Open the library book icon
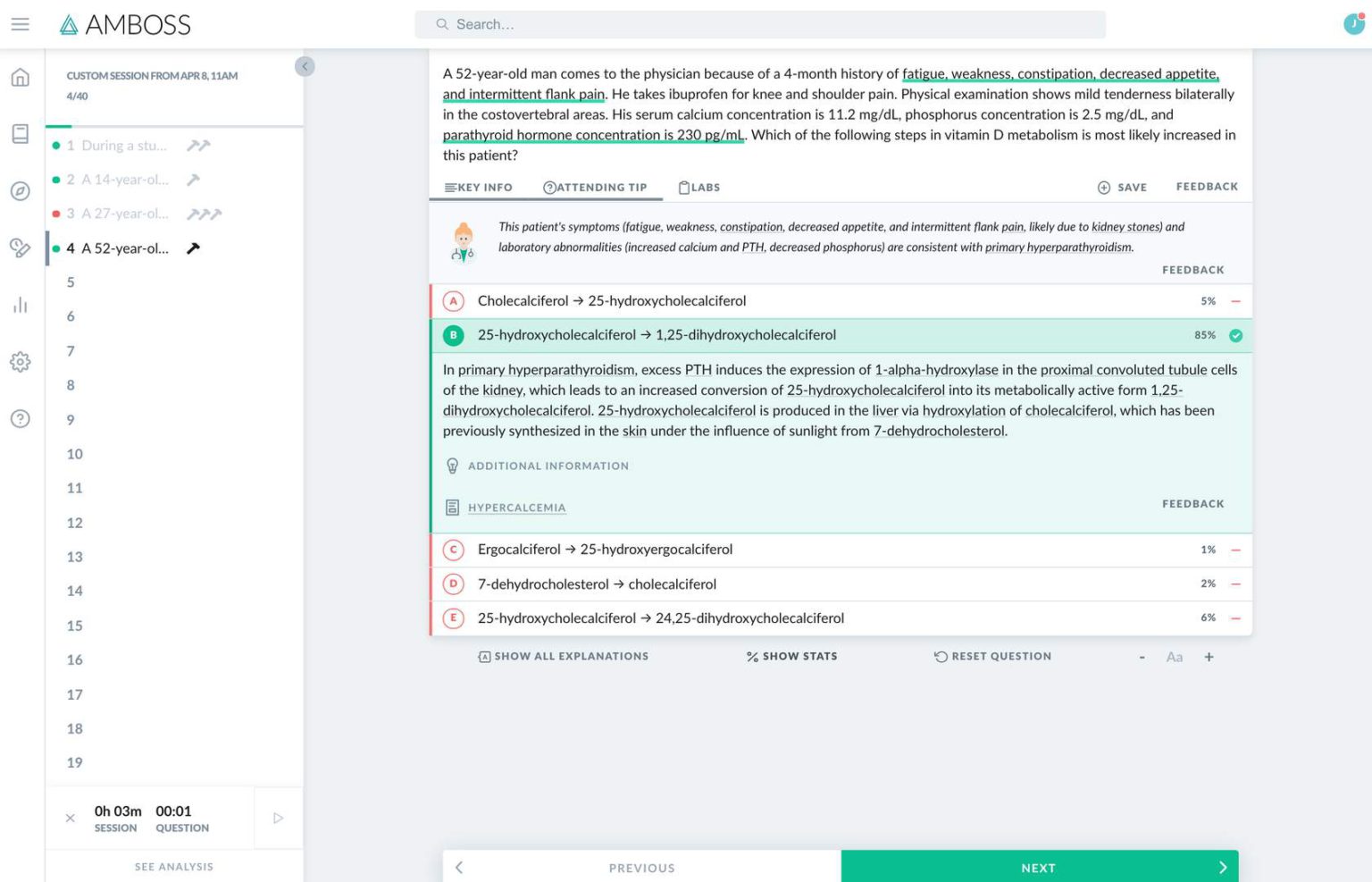1372x882 pixels. tap(20, 134)
